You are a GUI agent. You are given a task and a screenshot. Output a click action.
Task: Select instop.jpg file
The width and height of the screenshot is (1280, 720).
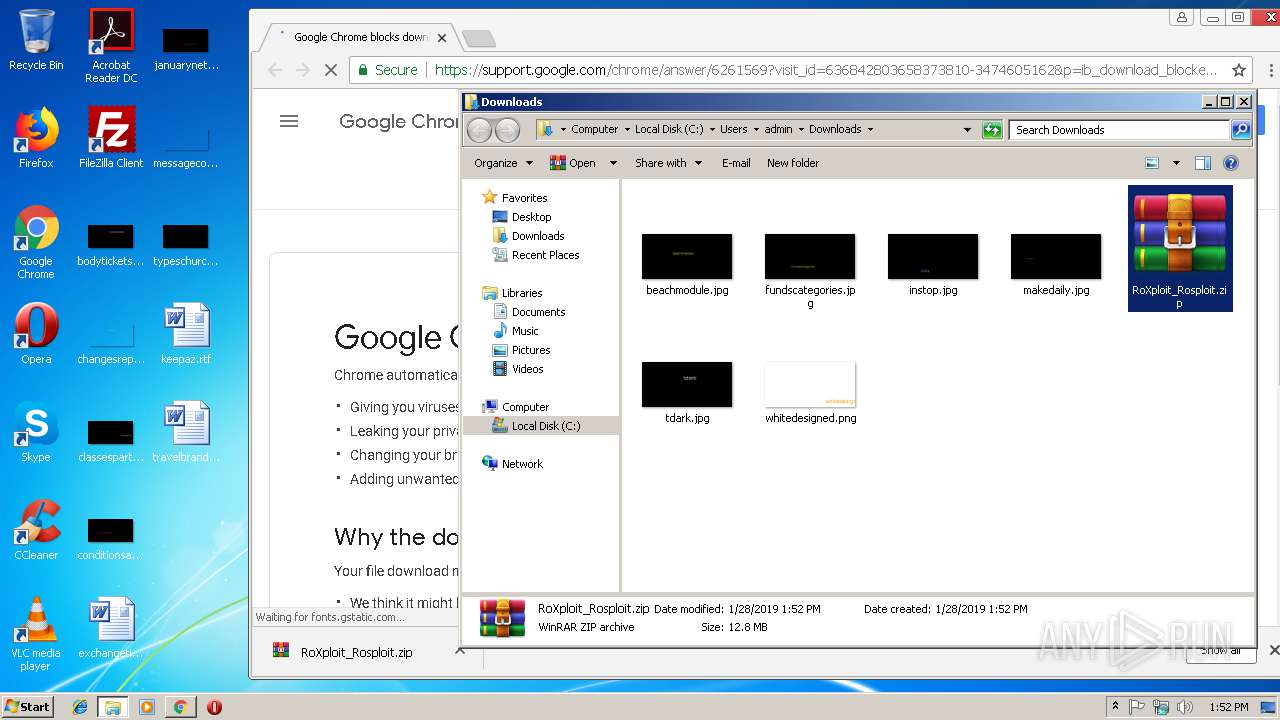coord(933,265)
